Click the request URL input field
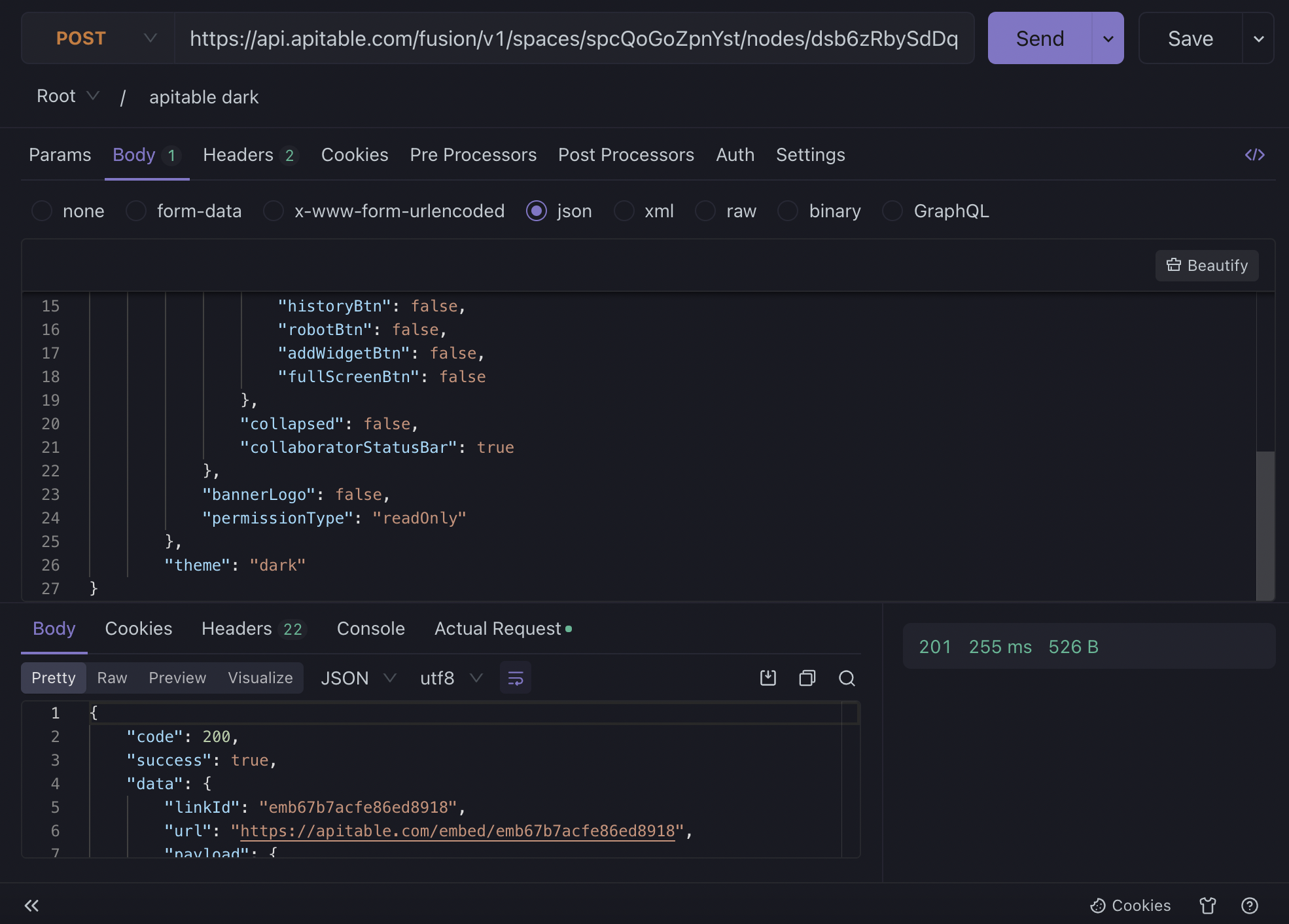This screenshot has height=924, width=1289. coord(574,39)
